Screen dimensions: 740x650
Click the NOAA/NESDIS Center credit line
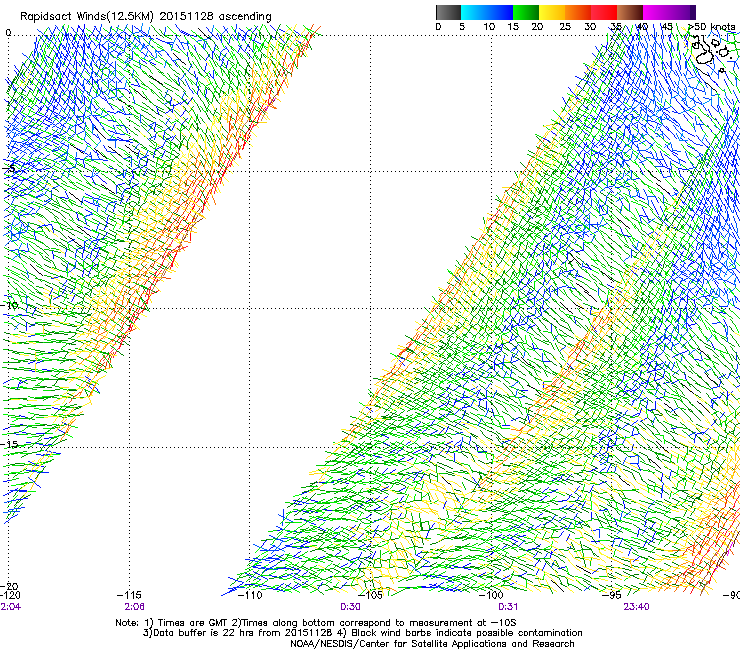tap(432, 644)
